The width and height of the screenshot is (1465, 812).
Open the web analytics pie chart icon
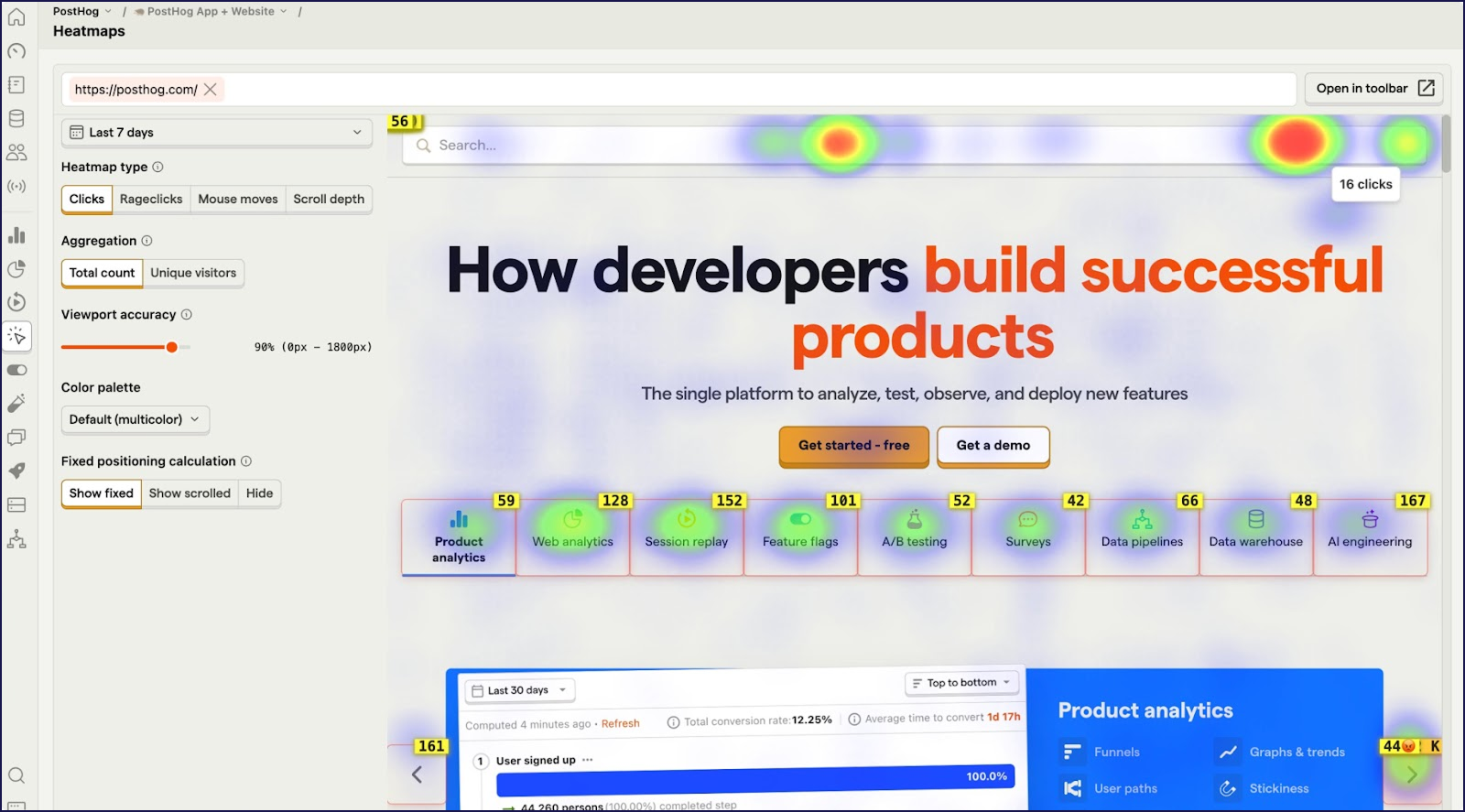(x=16, y=269)
